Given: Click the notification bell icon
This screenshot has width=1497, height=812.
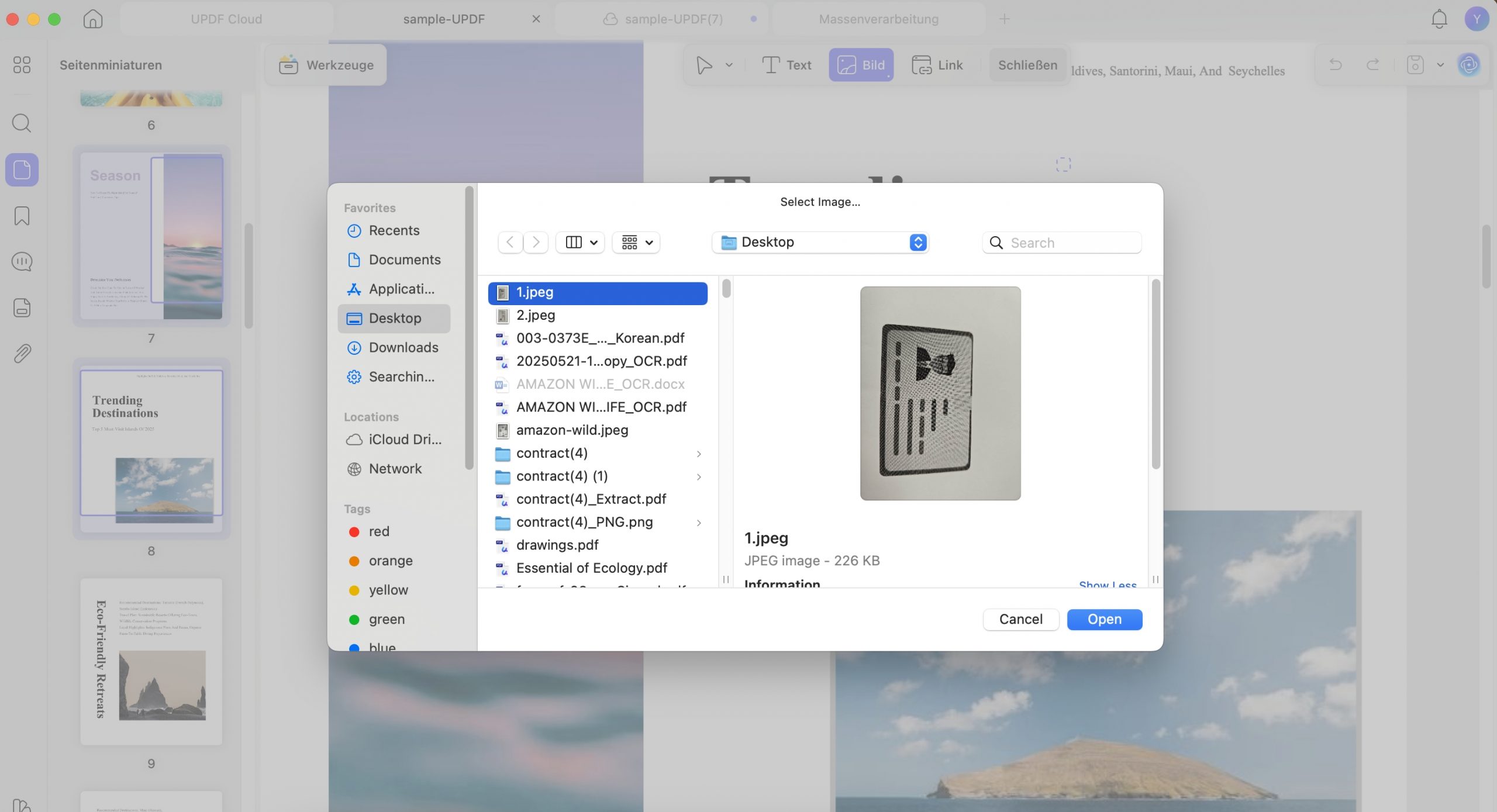Looking at the screenshot, I should pyautogui.click(x=1439, y=19).
